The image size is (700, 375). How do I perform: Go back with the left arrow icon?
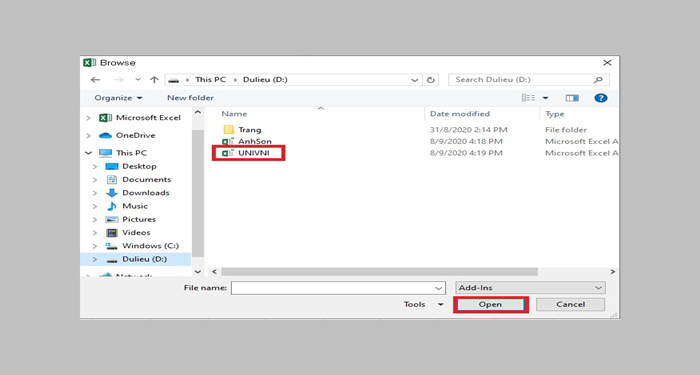point(95,80)
